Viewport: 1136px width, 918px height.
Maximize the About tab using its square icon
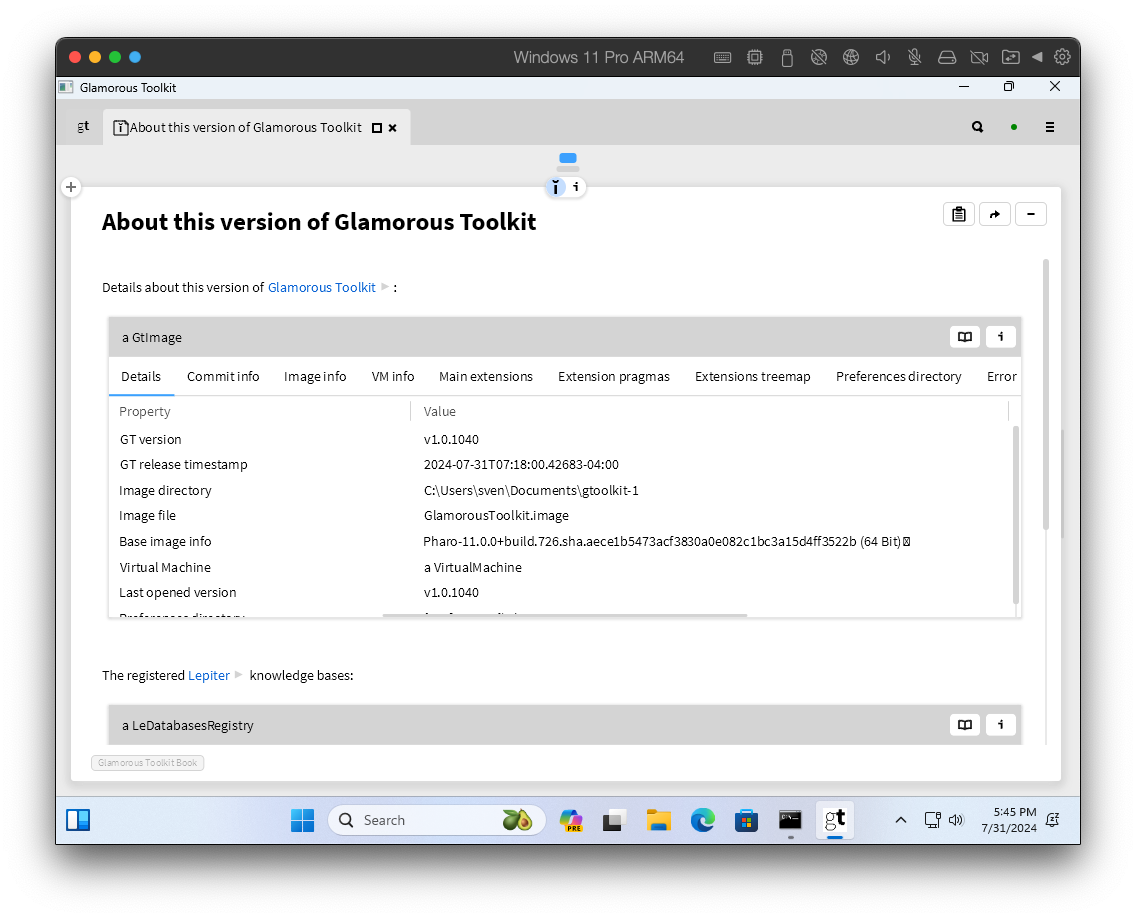point(377,128)
